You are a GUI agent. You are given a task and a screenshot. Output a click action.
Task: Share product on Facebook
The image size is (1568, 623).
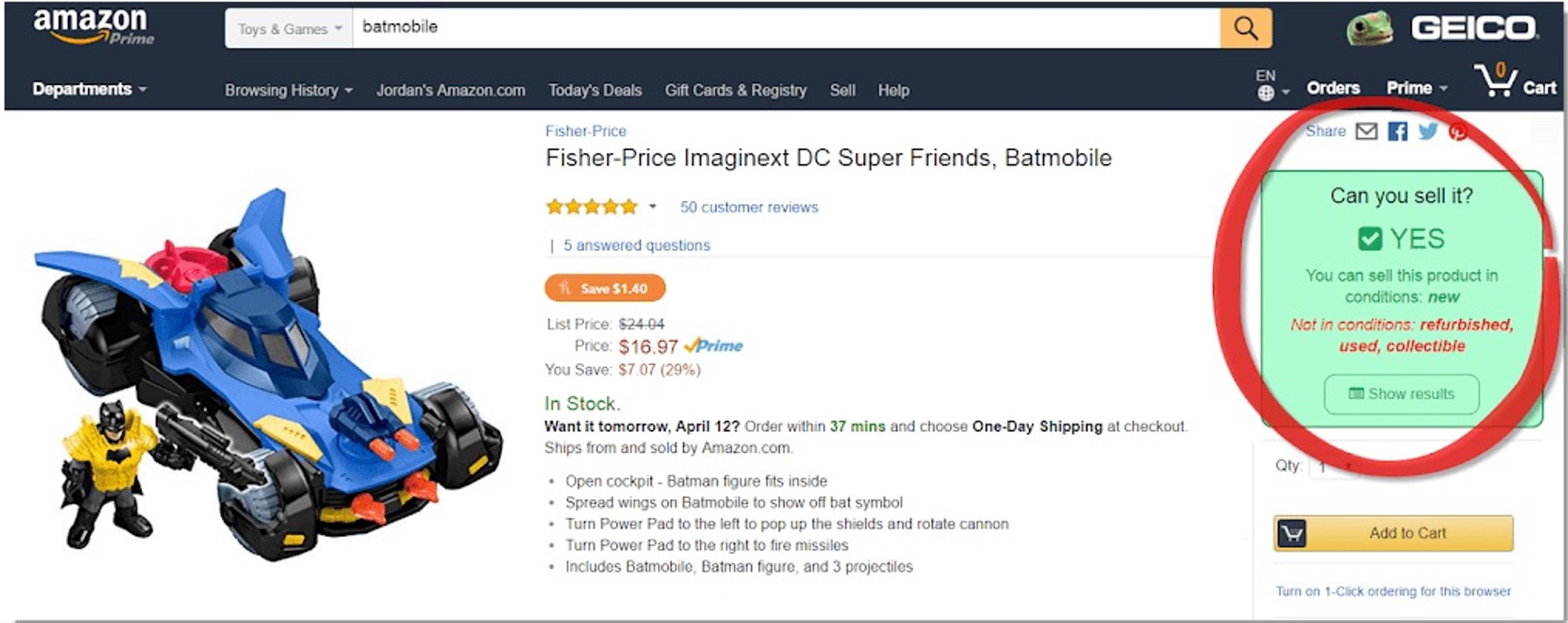pos(1398,132)
